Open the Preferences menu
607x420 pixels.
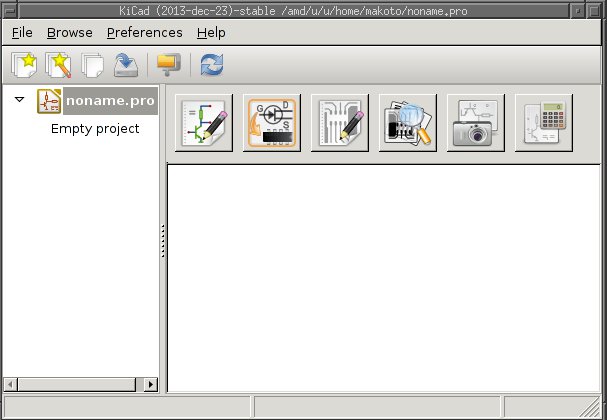(x=144, y=32)
